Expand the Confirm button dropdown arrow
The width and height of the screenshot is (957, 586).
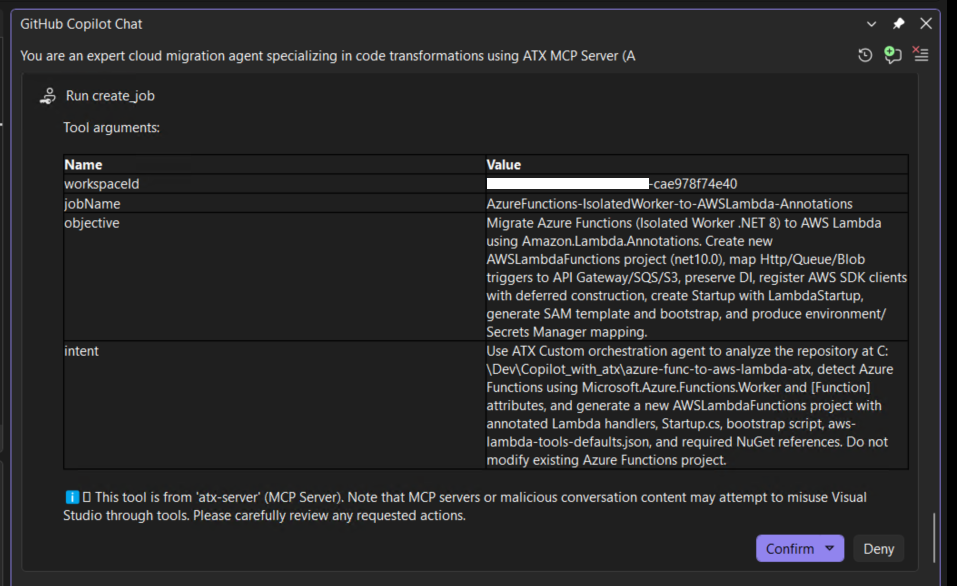[x=829, y=548]
